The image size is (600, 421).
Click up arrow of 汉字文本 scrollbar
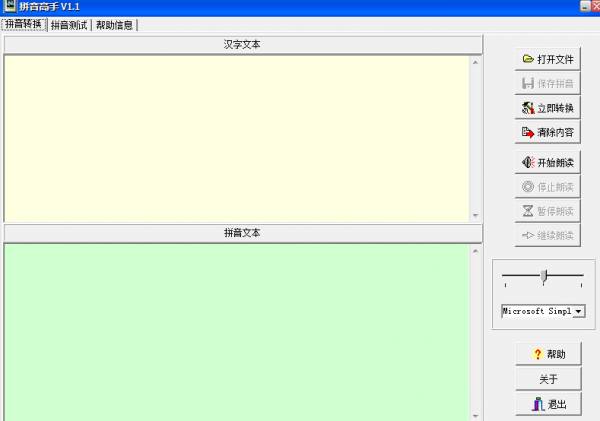(x=476, y=62)
